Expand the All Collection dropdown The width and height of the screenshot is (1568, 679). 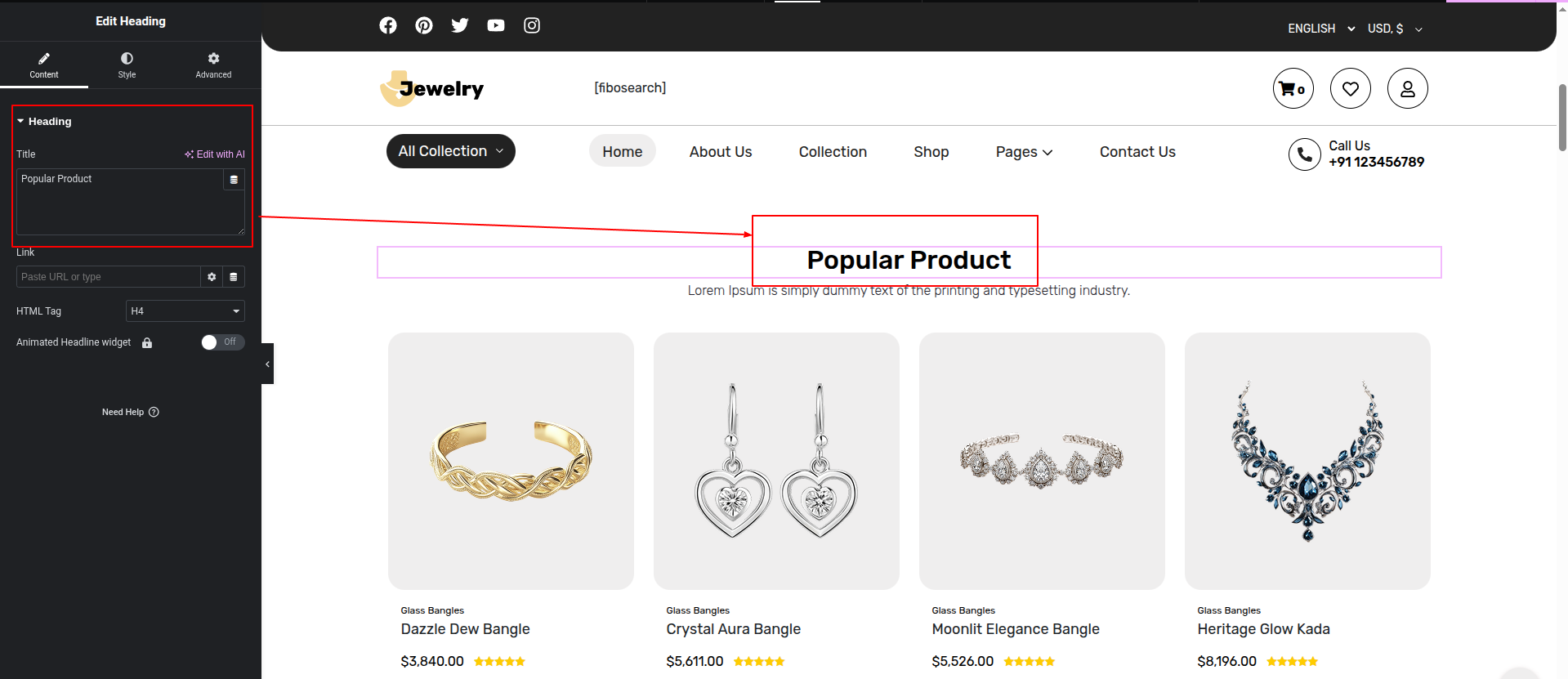[450, 151]
